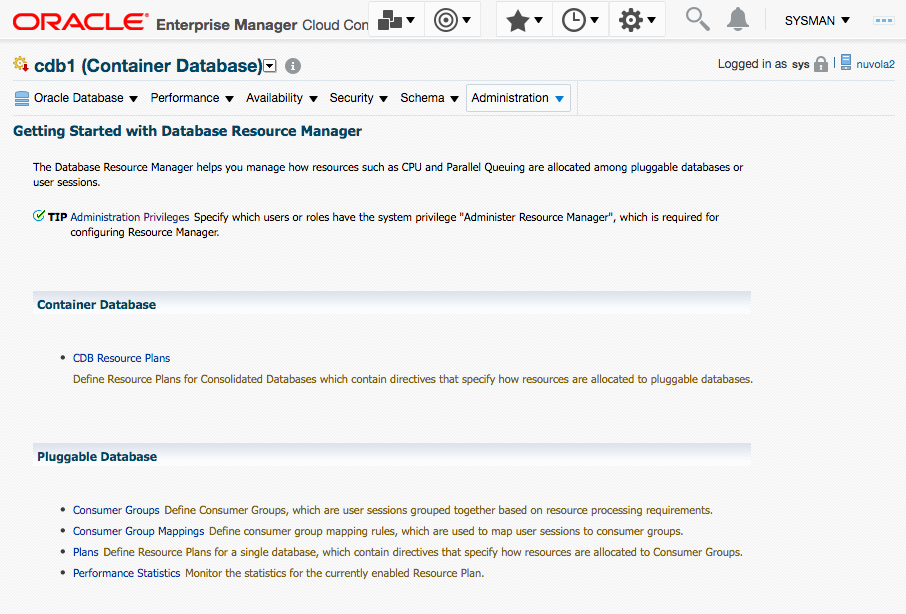
Task: Open the Setup gear menu
Action: tap(637, 20)
